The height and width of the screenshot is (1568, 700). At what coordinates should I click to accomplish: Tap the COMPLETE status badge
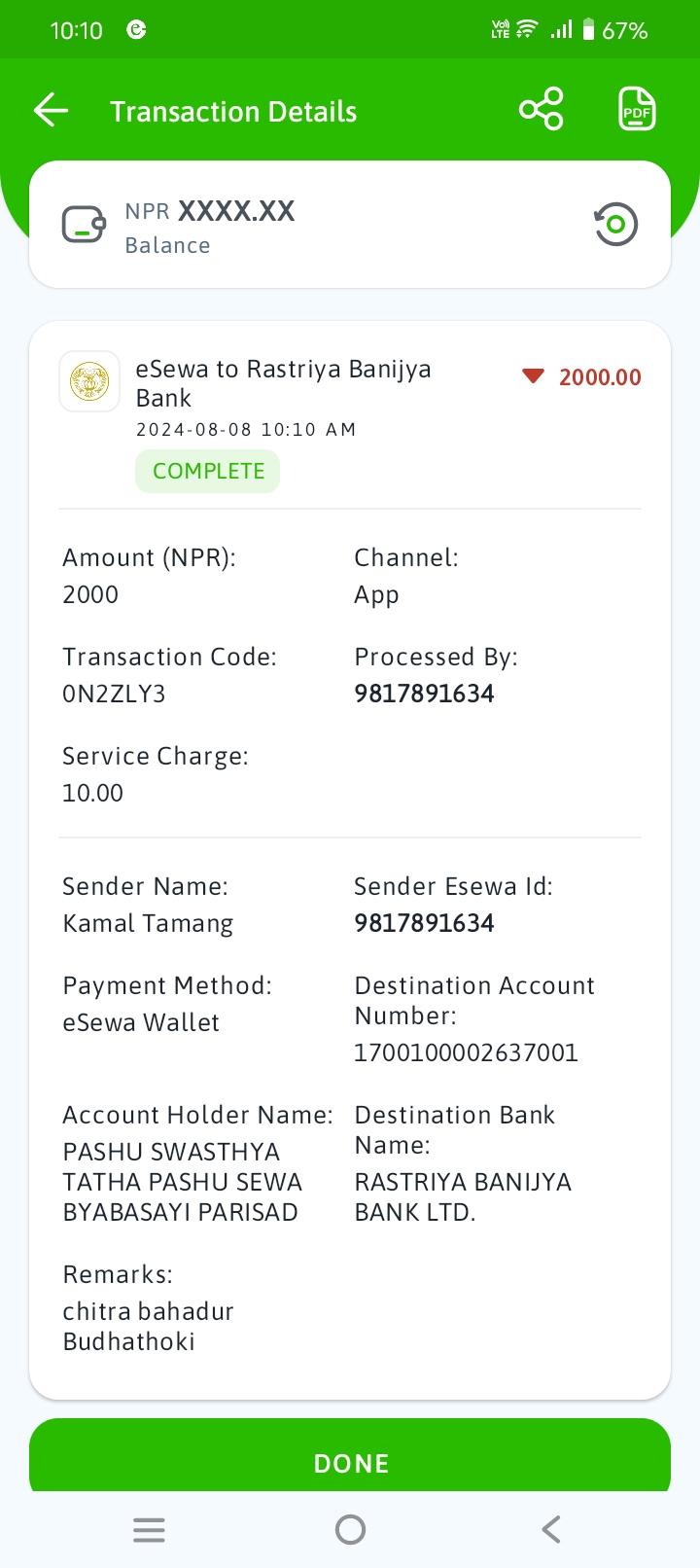(208, 471)
